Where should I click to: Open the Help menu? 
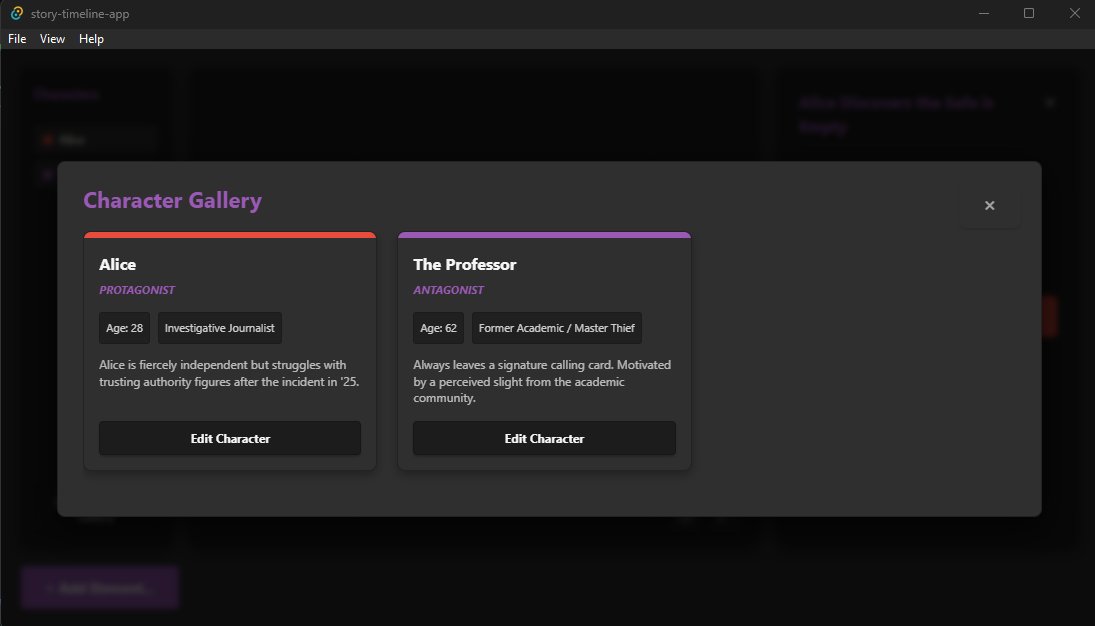click(91, 39)
